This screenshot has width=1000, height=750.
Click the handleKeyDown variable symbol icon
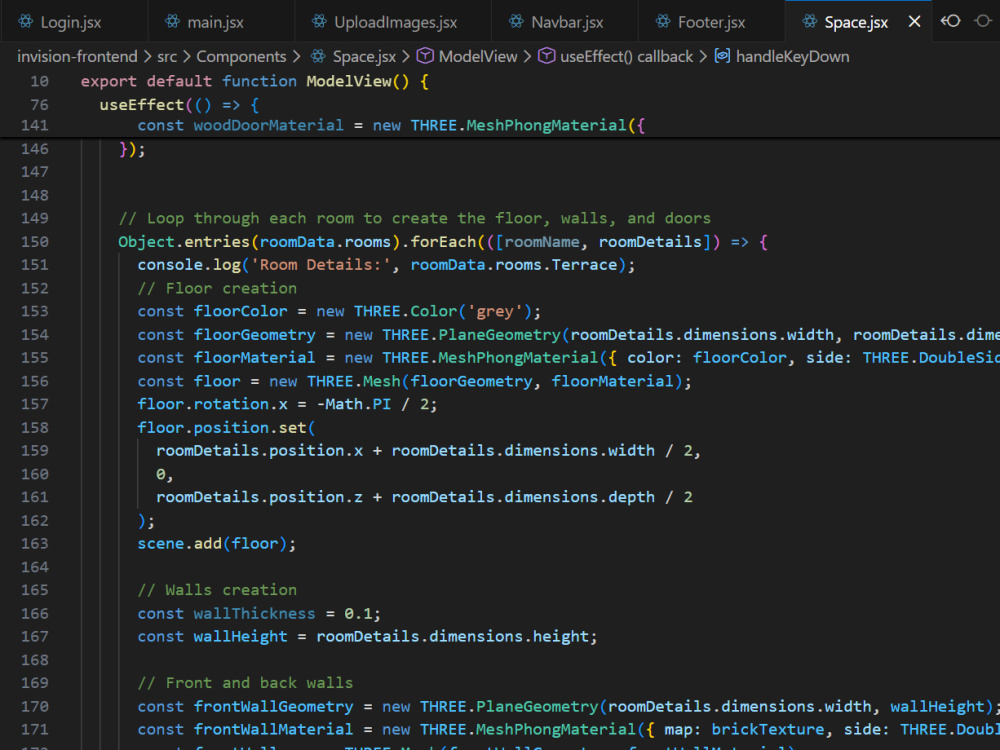(x=722, y=56)
